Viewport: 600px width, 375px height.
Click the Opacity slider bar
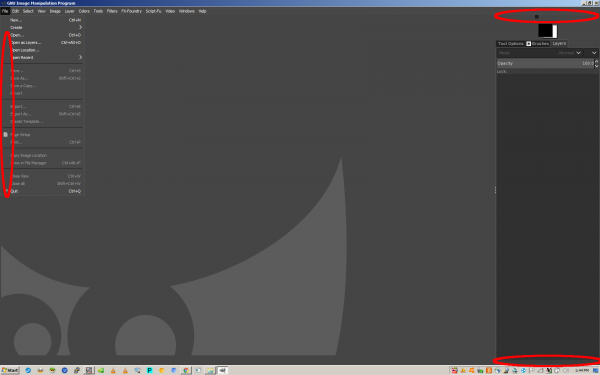tap(545, 63)
